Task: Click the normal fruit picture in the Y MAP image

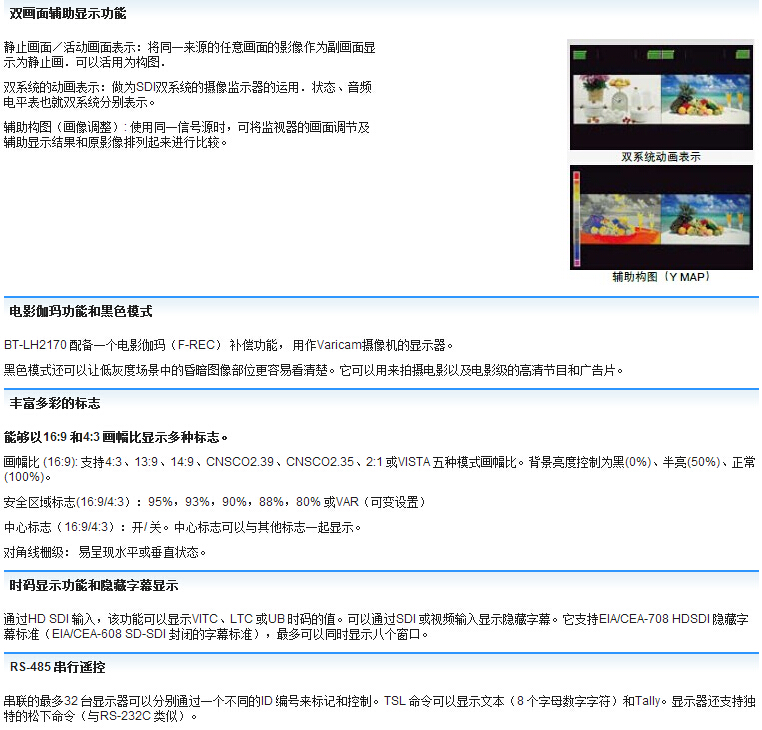Action: click(703, 218)
